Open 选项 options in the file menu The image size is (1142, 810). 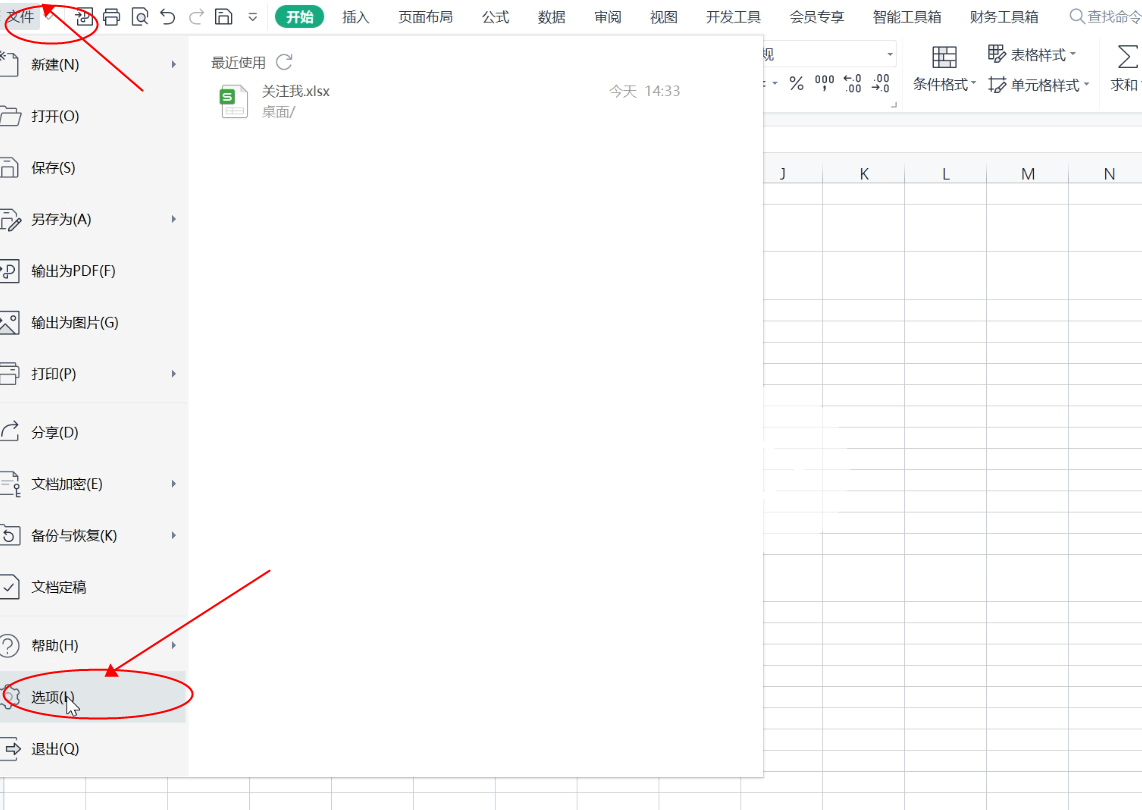coord(92,697)
